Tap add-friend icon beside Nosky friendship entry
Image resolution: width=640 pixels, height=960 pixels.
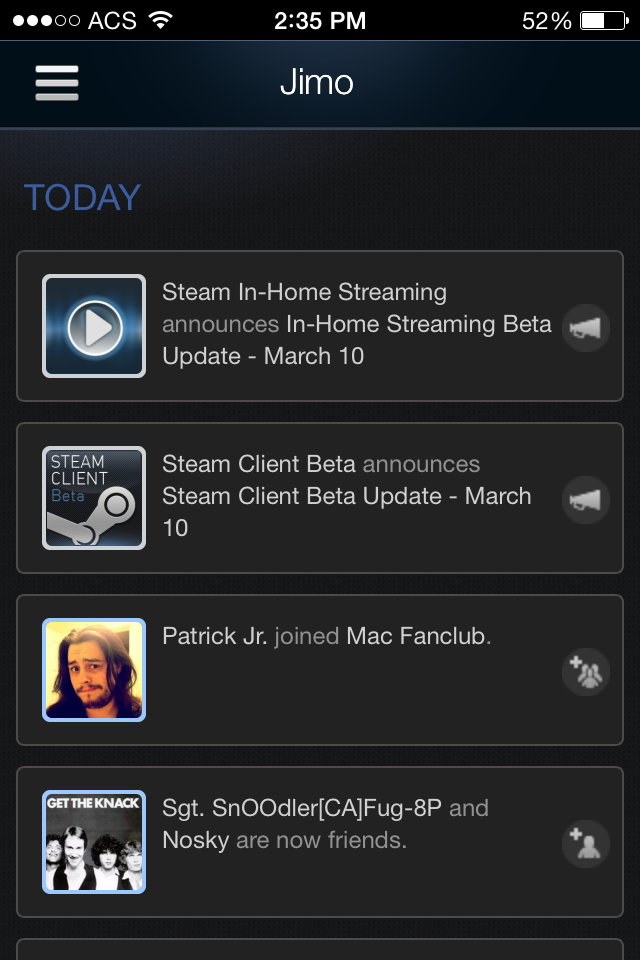pyautogui.click(x=586, y=843)
